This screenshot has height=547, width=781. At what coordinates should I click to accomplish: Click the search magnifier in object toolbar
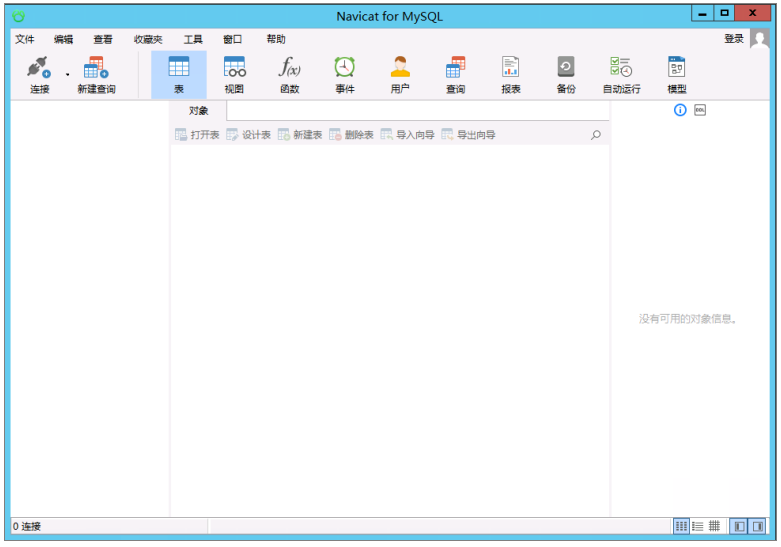click(x=596, y=135)
